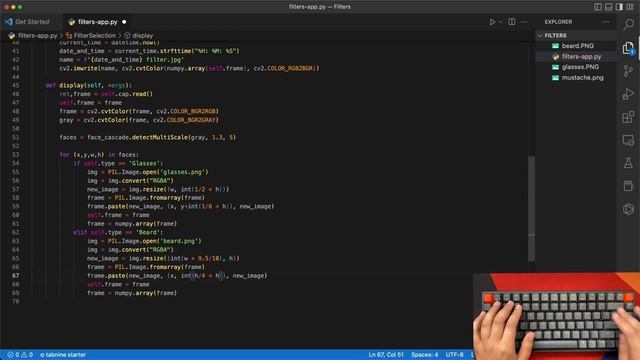Image resolution: width=640 pixels, height=360 pixels.
Task: Open the clipboard-shaped activity bar icon
Action: pyautogui.click(x=628, y=186)
